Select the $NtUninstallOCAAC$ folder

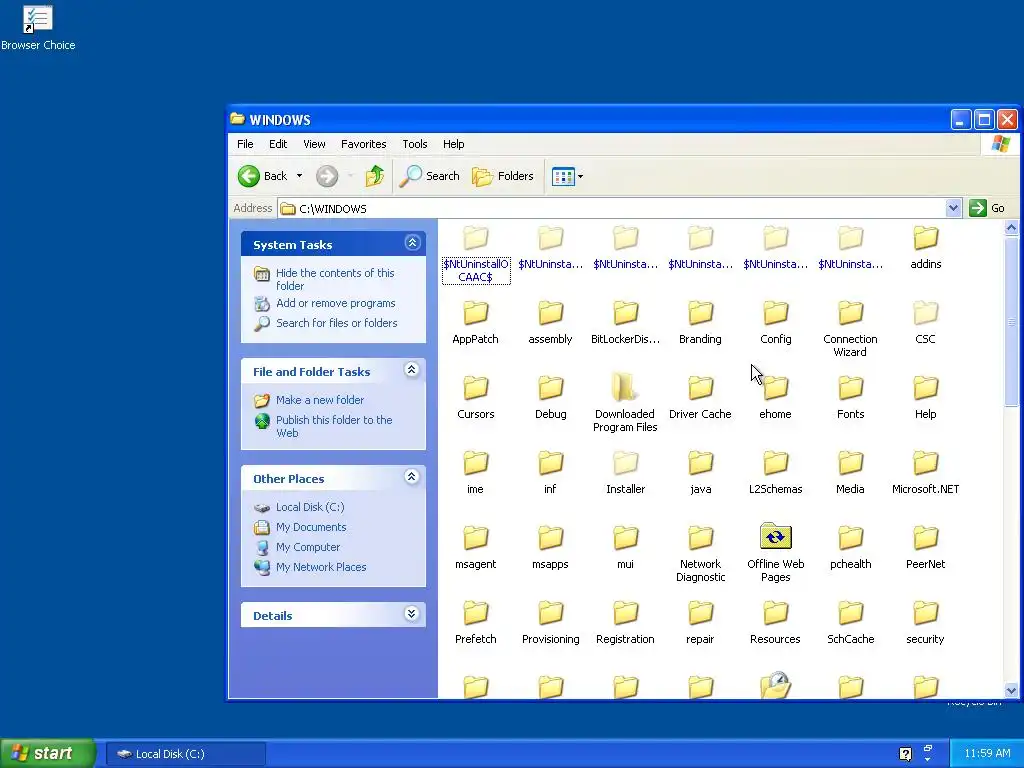pyautogui.click(x=475, y=253)
